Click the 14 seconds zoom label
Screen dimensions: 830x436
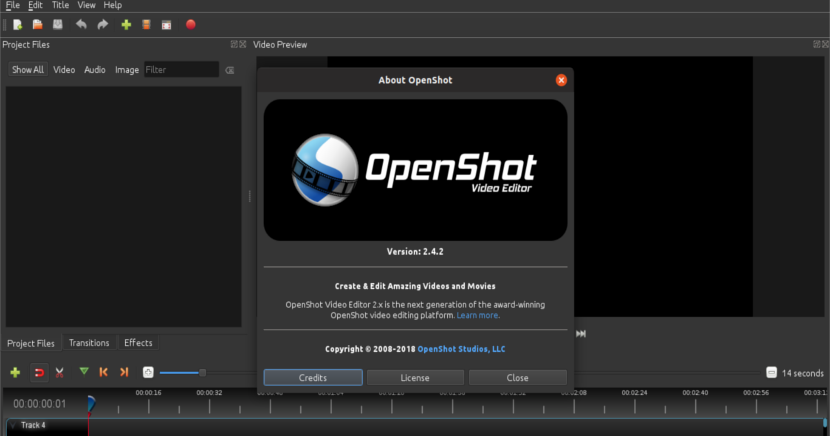(802, 374)
